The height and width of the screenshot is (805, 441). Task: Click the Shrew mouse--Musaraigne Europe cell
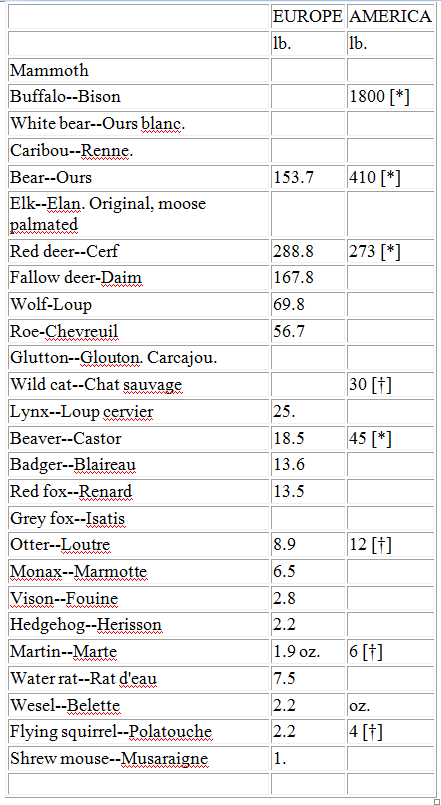point(309,759)
